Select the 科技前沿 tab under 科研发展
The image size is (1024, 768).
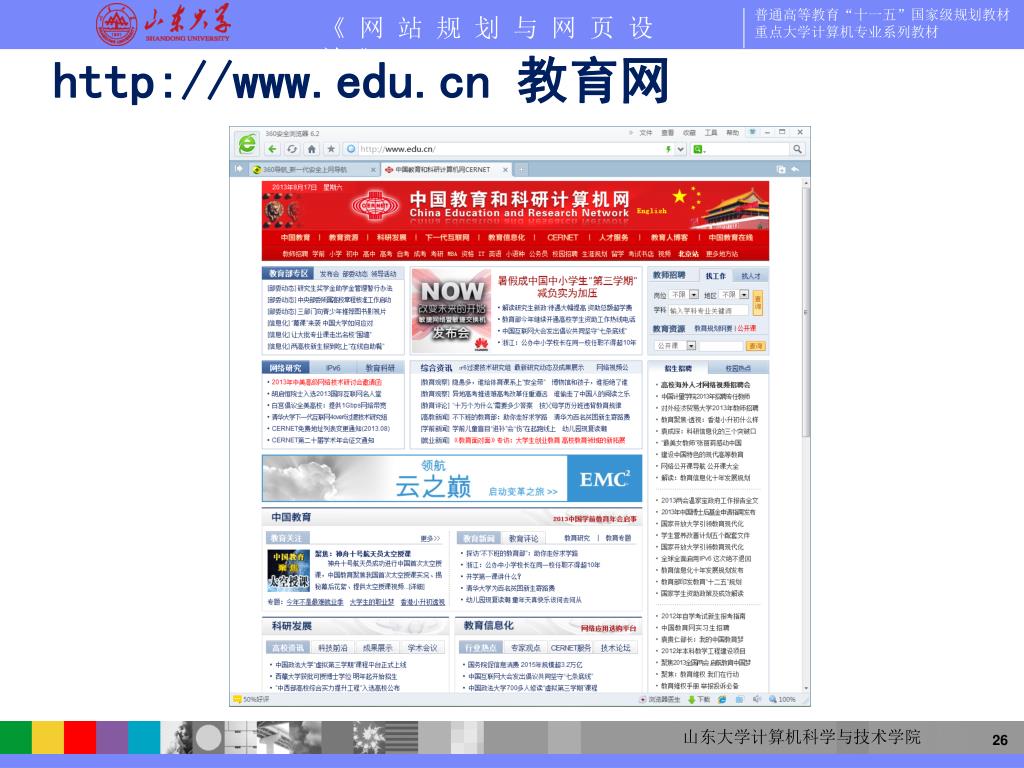click(332, 648)
